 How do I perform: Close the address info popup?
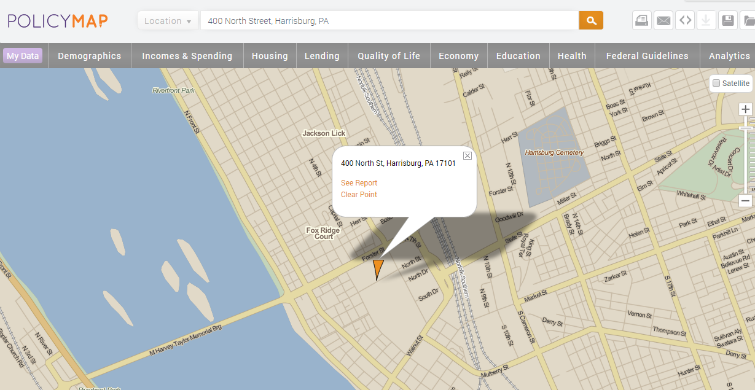467,156
